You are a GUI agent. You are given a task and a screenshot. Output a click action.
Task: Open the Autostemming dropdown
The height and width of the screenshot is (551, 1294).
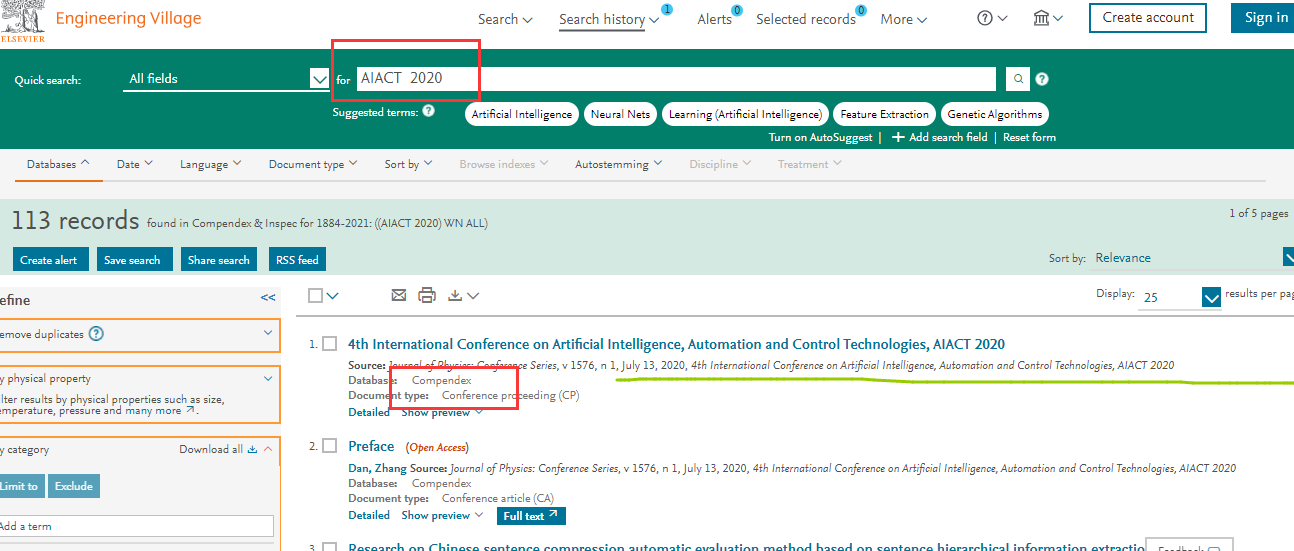pos(619,164)
